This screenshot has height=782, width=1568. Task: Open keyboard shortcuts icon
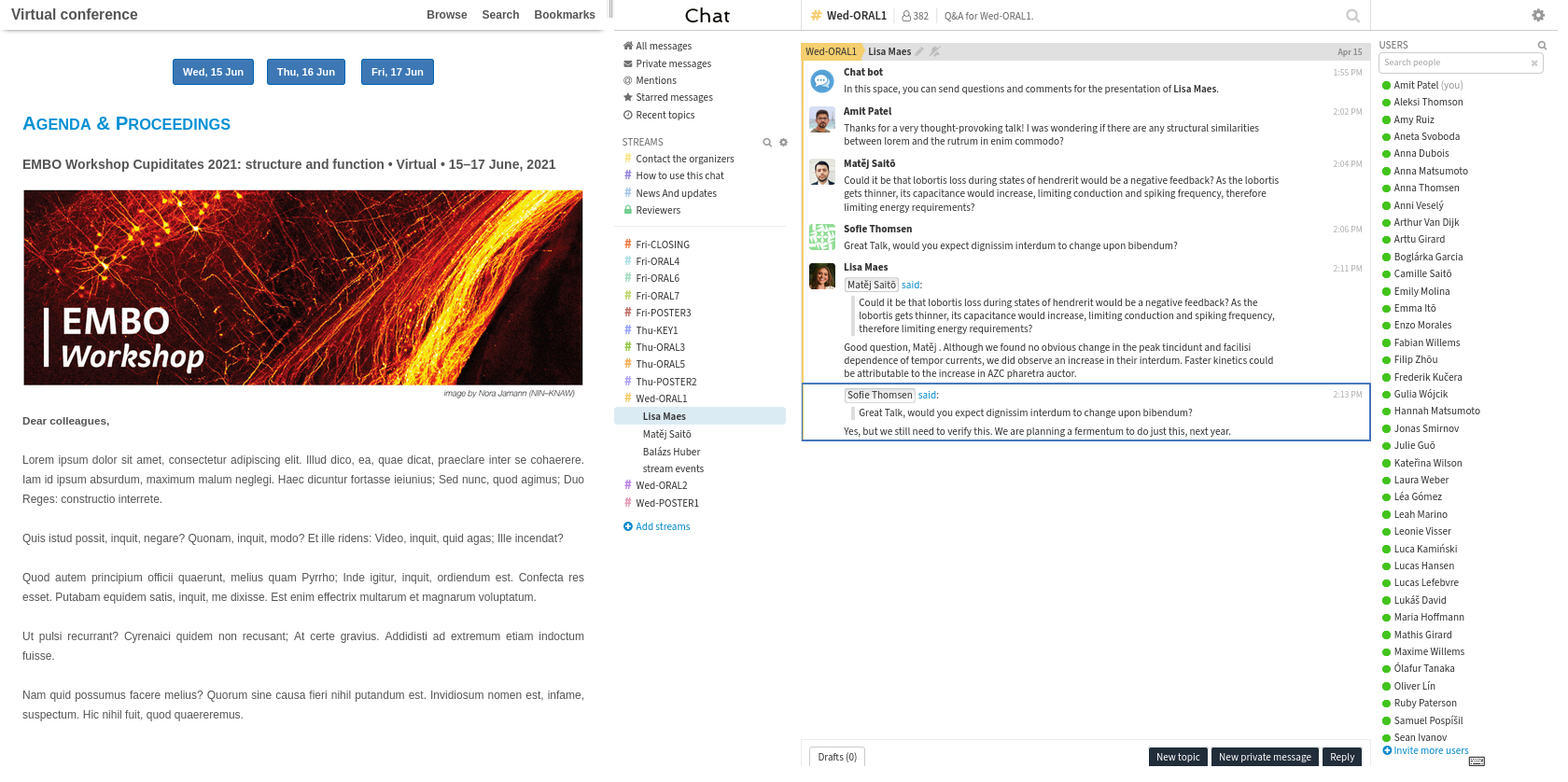click(x=1477, y=761)
